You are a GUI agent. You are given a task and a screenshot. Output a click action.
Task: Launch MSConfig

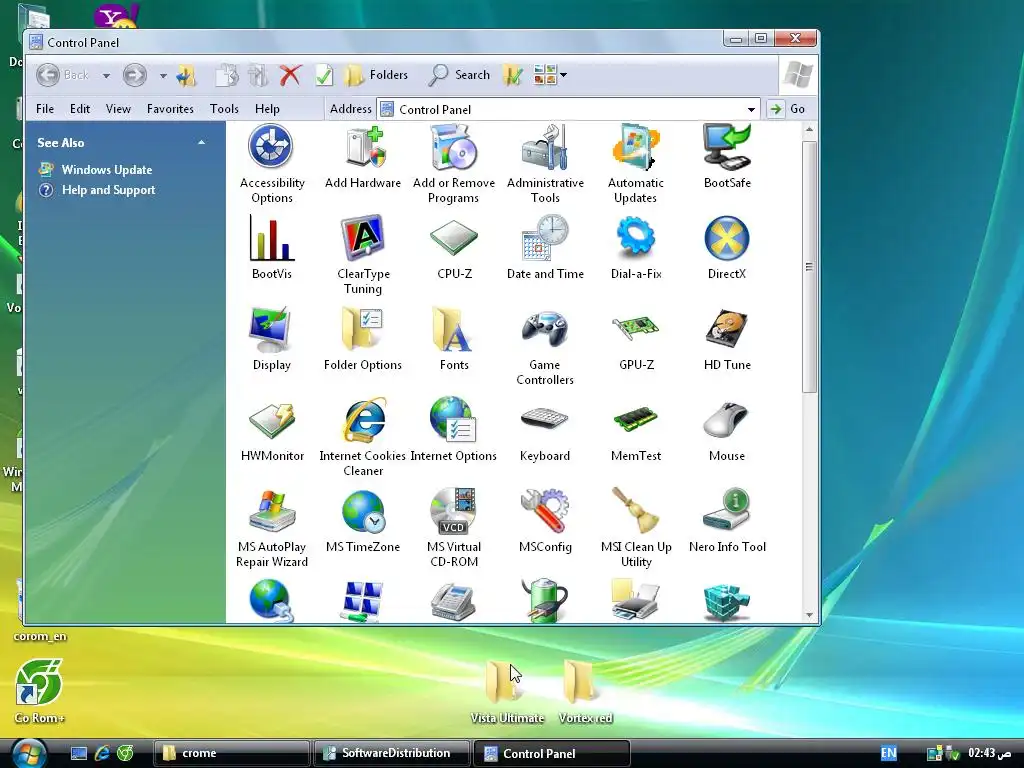click(x=545, y=520)
